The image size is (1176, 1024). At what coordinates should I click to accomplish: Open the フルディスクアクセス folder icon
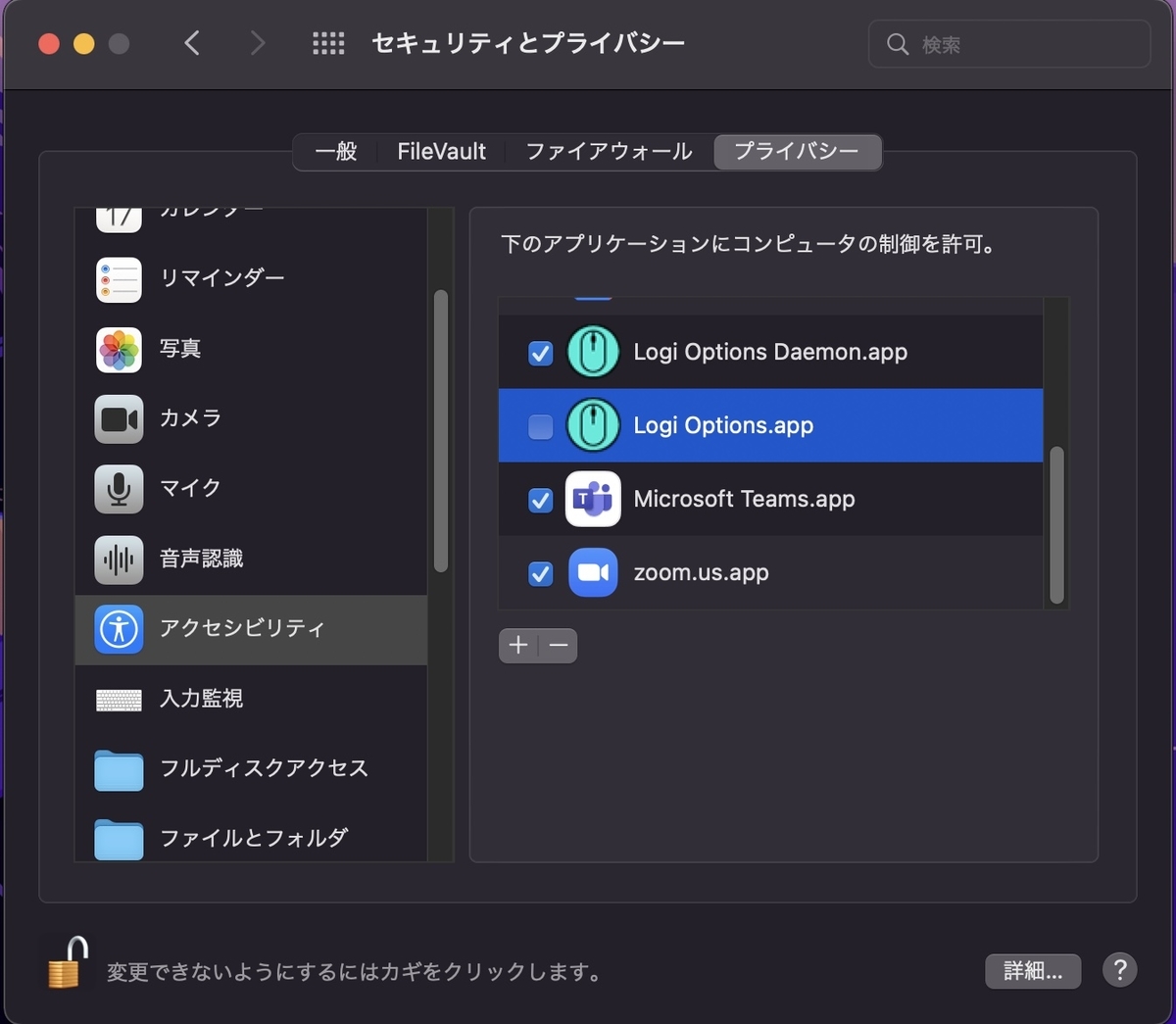[x=118, y=770]
